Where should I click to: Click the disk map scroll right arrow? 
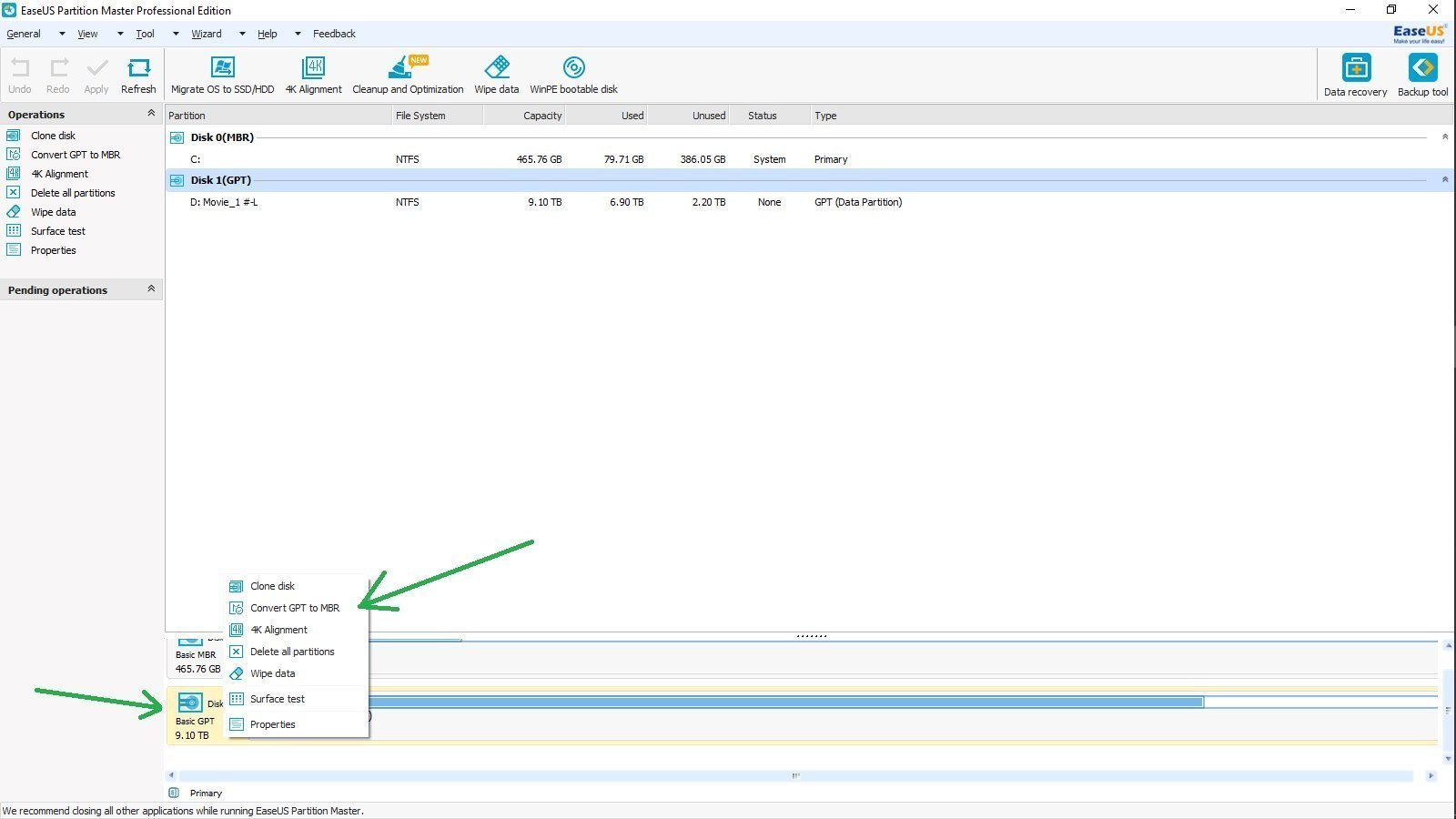point(1431,776)
